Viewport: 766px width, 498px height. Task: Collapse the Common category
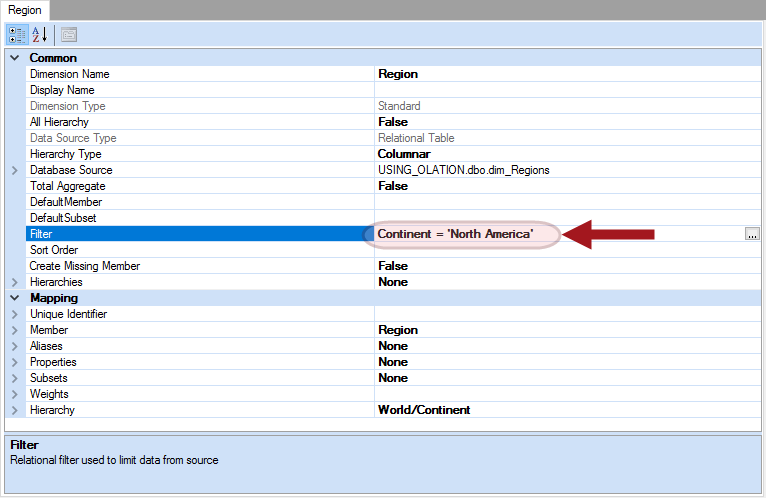pyautogui.click(x=14, y=58)
